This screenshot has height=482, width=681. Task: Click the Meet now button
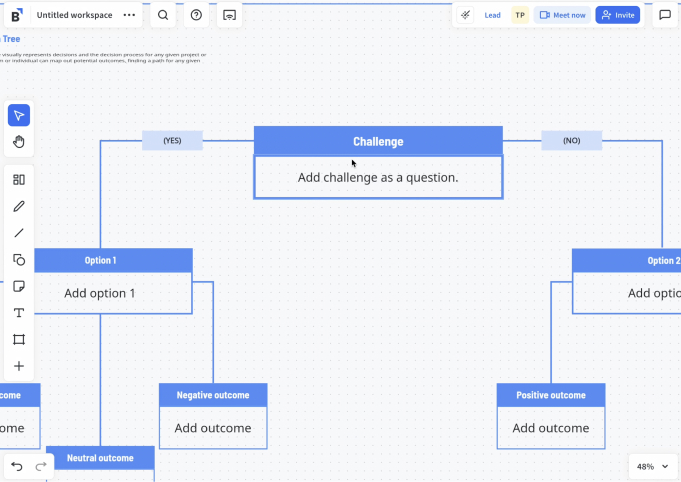(x=562, y=15)
